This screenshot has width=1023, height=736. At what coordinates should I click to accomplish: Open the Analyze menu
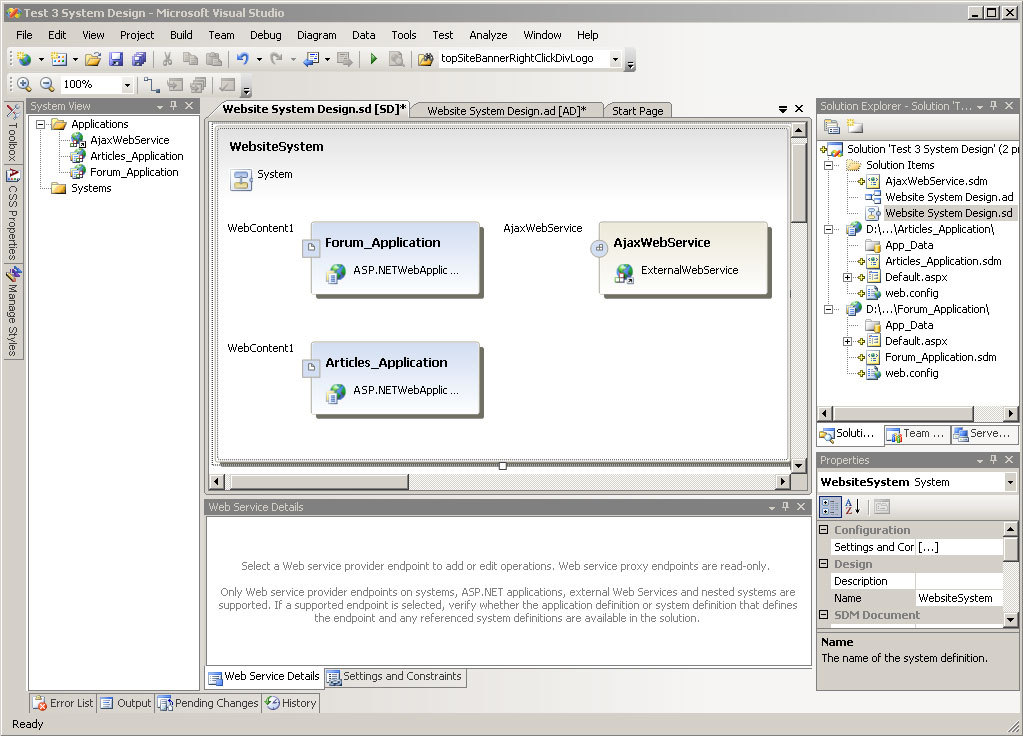(x=488, y=35)
